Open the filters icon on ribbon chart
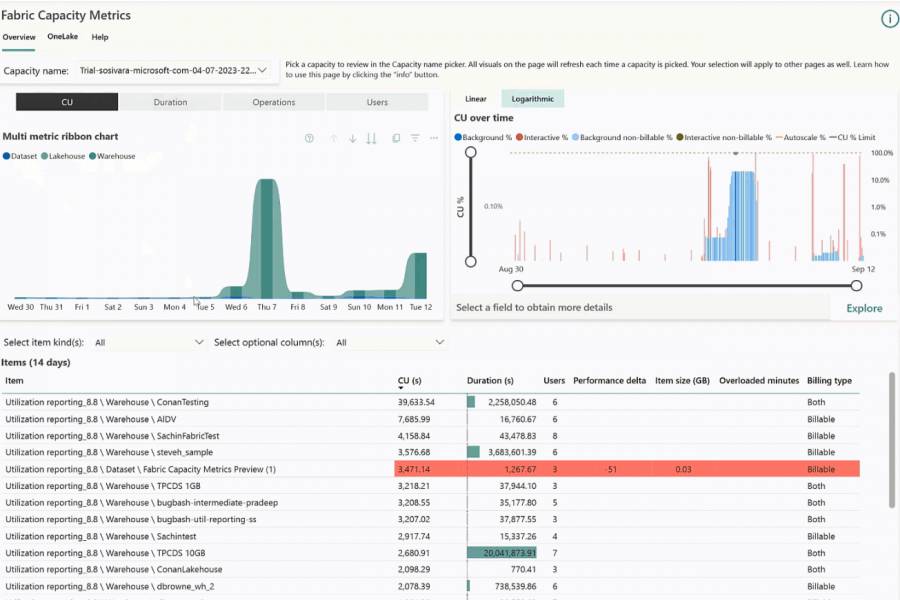The image size is (900, 600). (x=415, y=138)
